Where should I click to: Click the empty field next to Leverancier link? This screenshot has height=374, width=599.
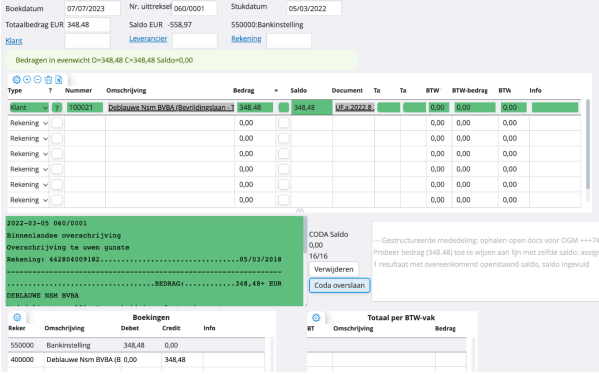coord(195,40)
